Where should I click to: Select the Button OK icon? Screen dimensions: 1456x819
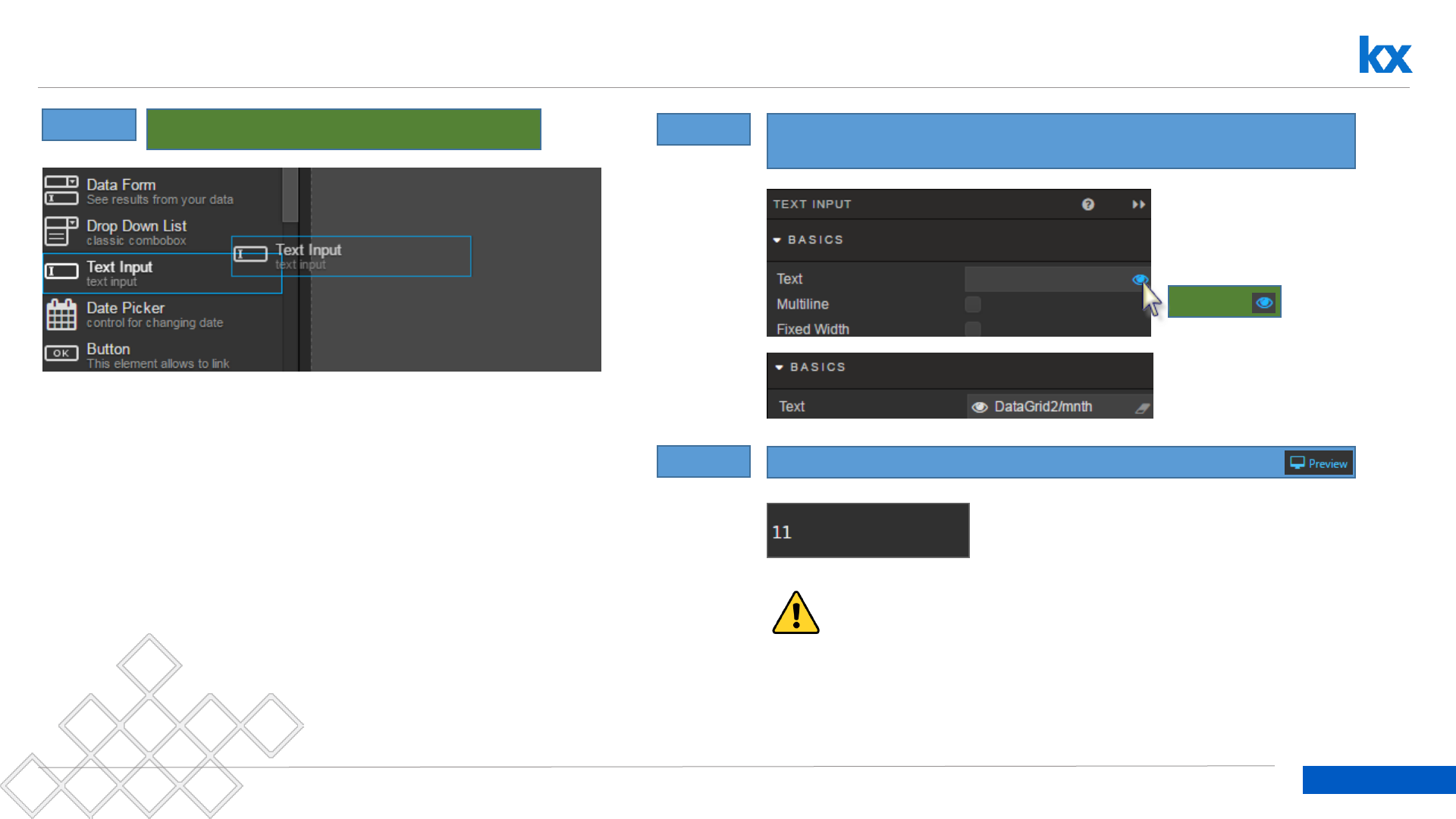click(61, 353)
